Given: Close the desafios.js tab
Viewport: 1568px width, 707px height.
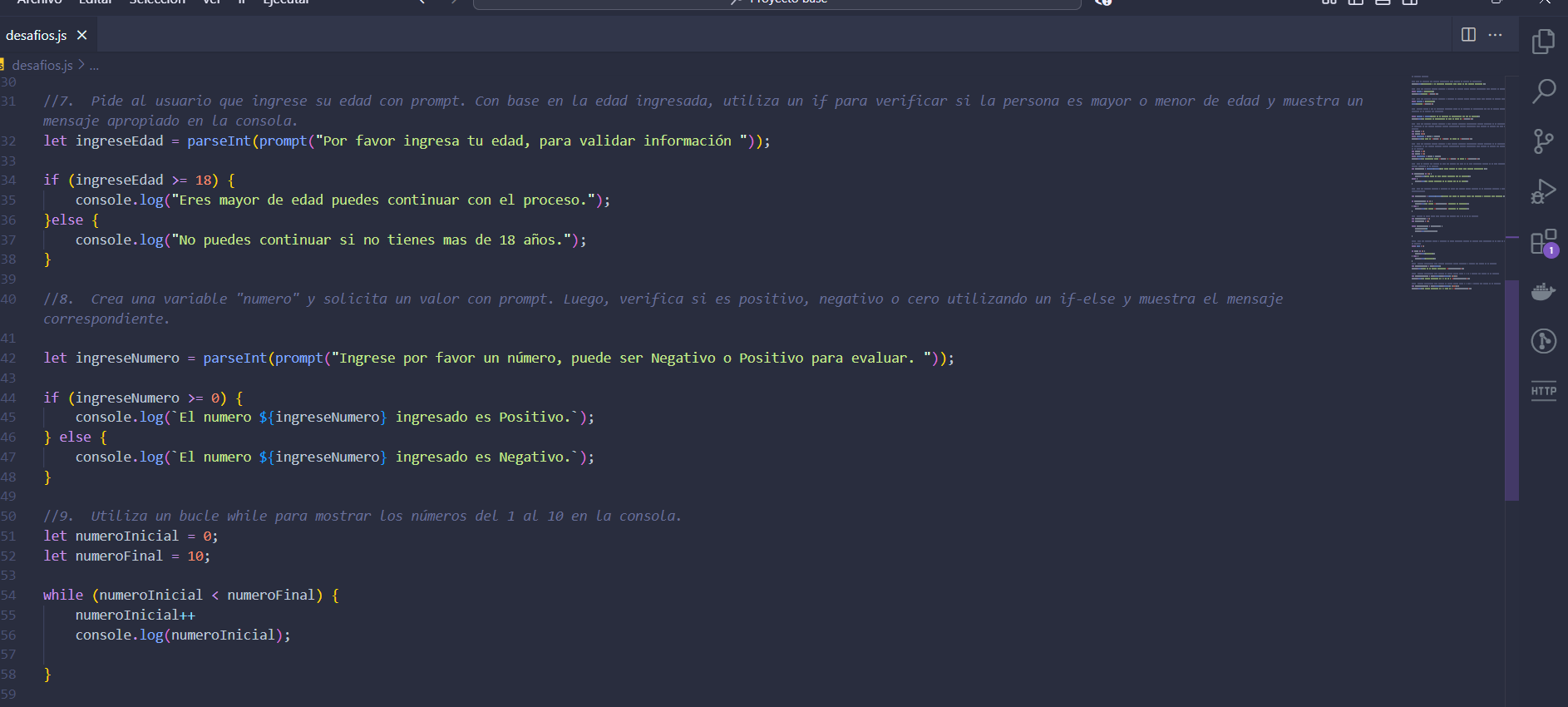Looking at the screenshot, I should (x=81, y=35).
